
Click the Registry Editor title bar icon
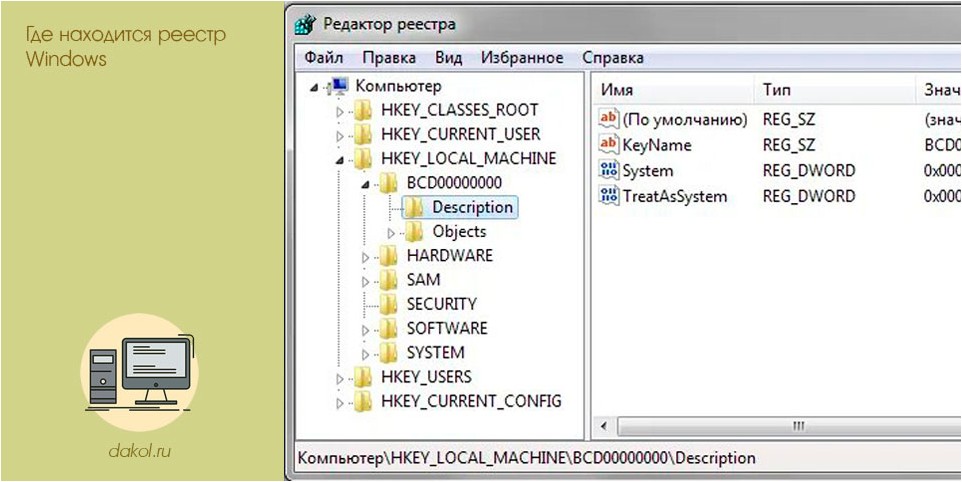point(306,26)
